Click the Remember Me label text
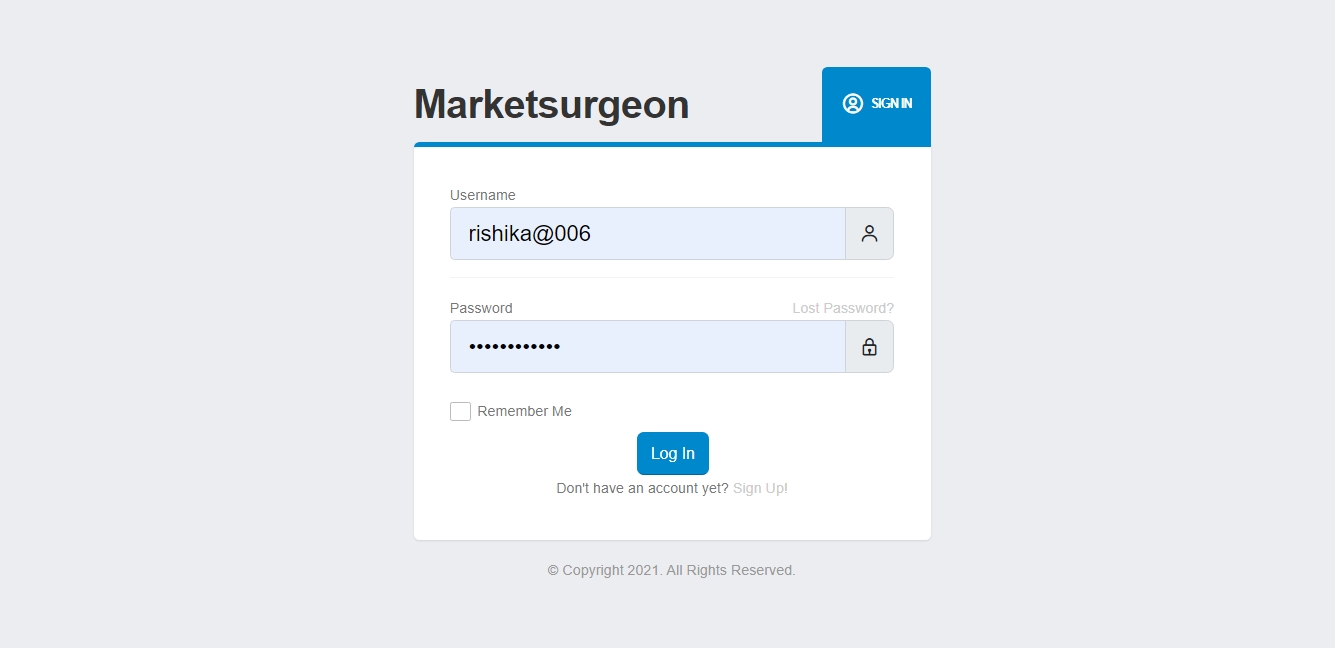The image size is (1335, 648). pos(525,411)
